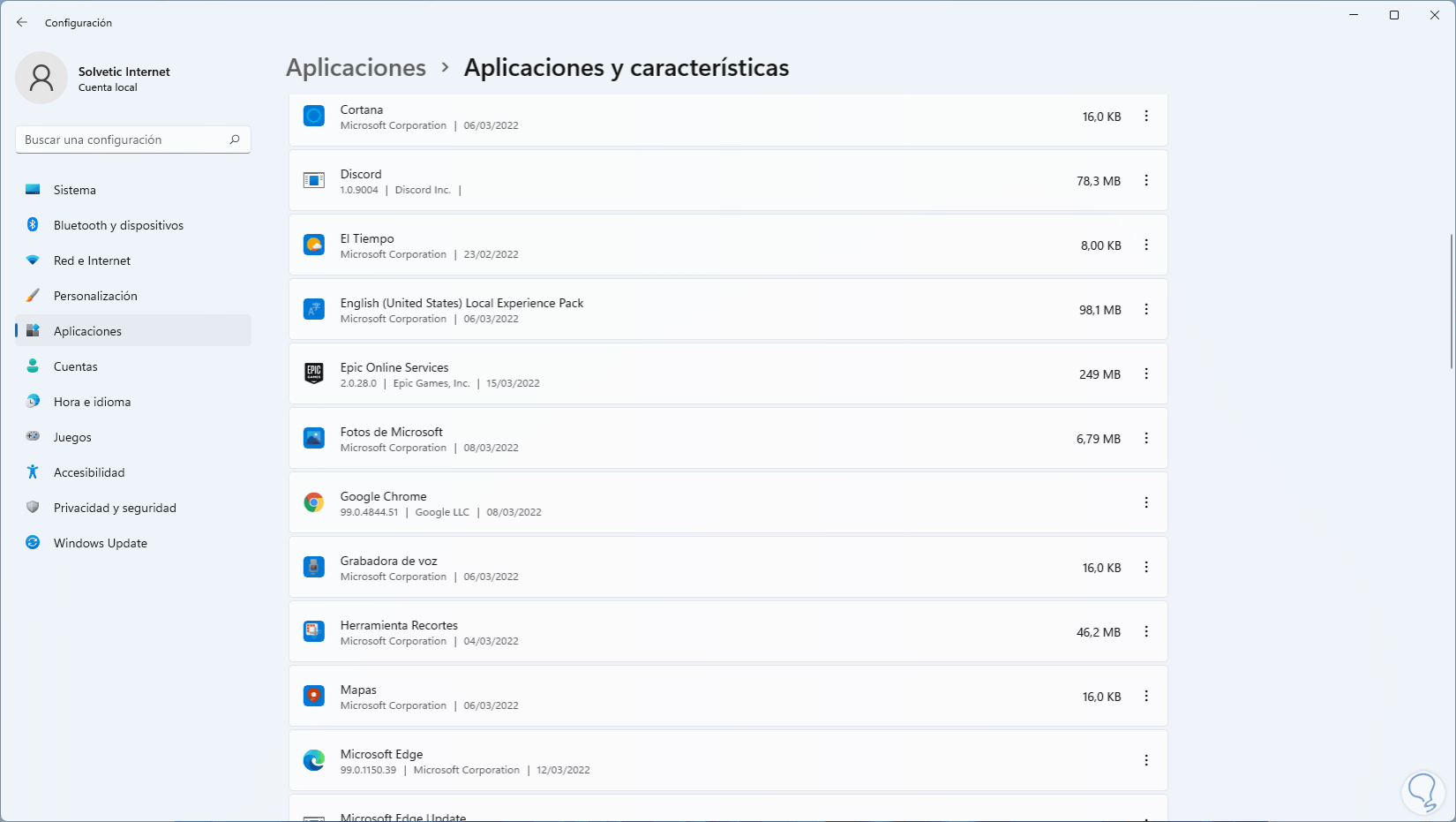Click the Epic Online Services icon

point(314,374)
